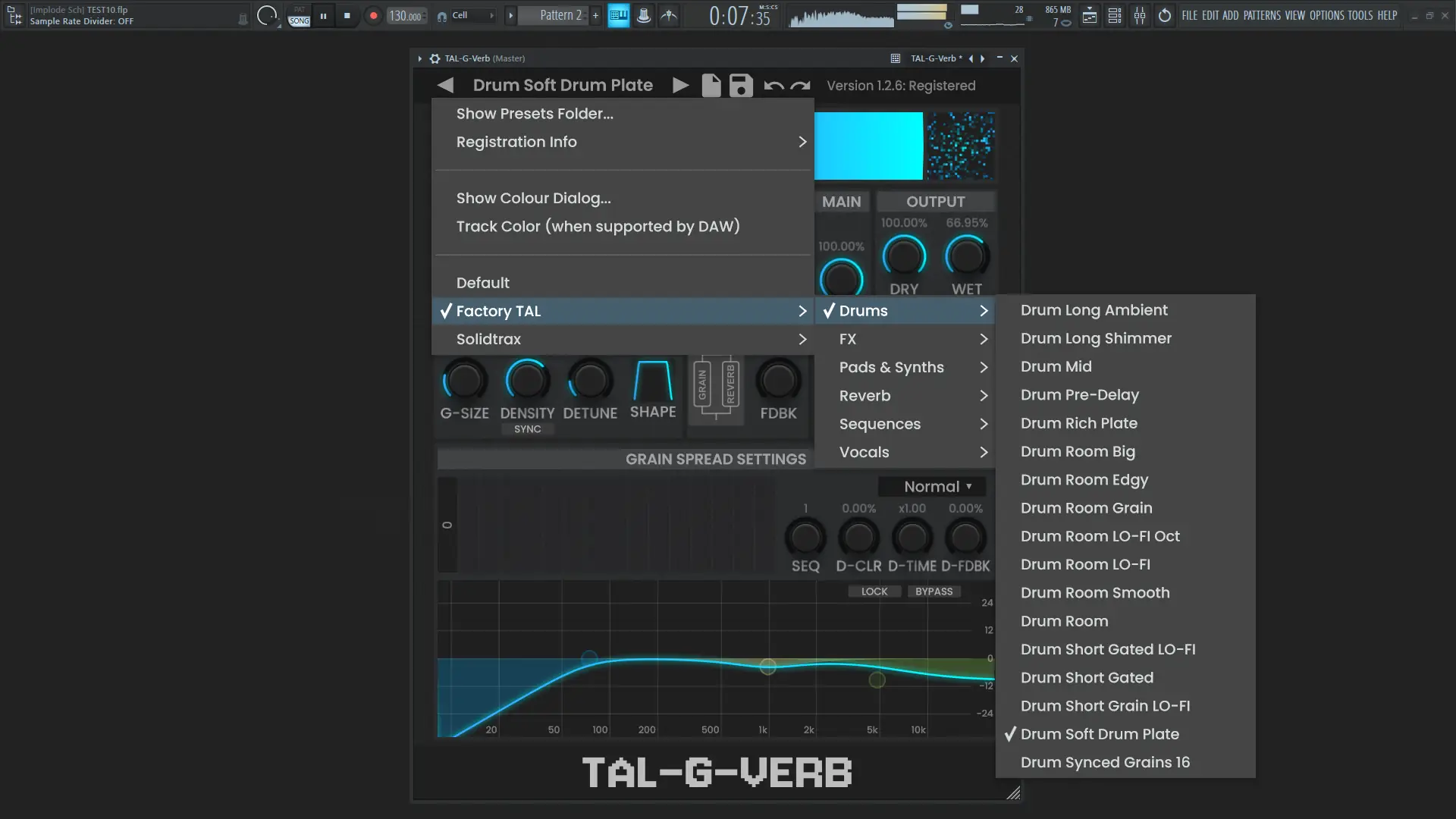Click the 130 tempo field
1456x819 pixels.
405,16
